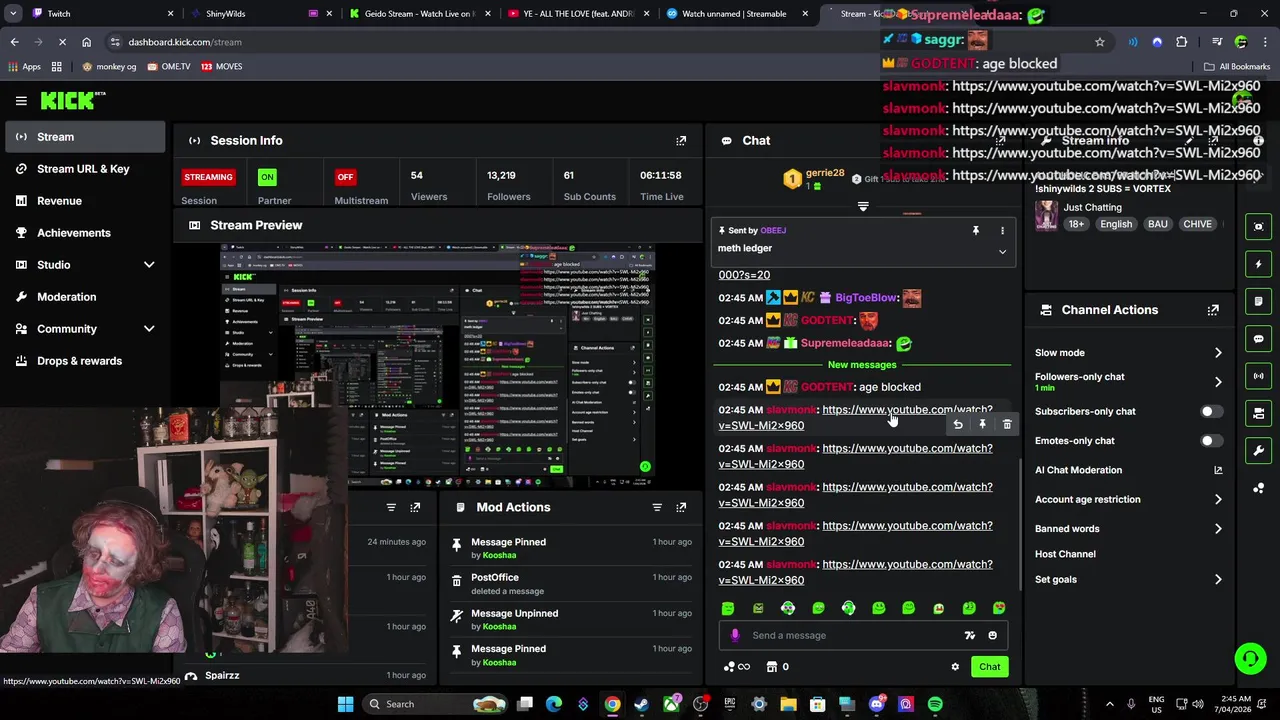
Task: Click the screen capture icon in right sidebar
Action: (x=1259, y=227)
